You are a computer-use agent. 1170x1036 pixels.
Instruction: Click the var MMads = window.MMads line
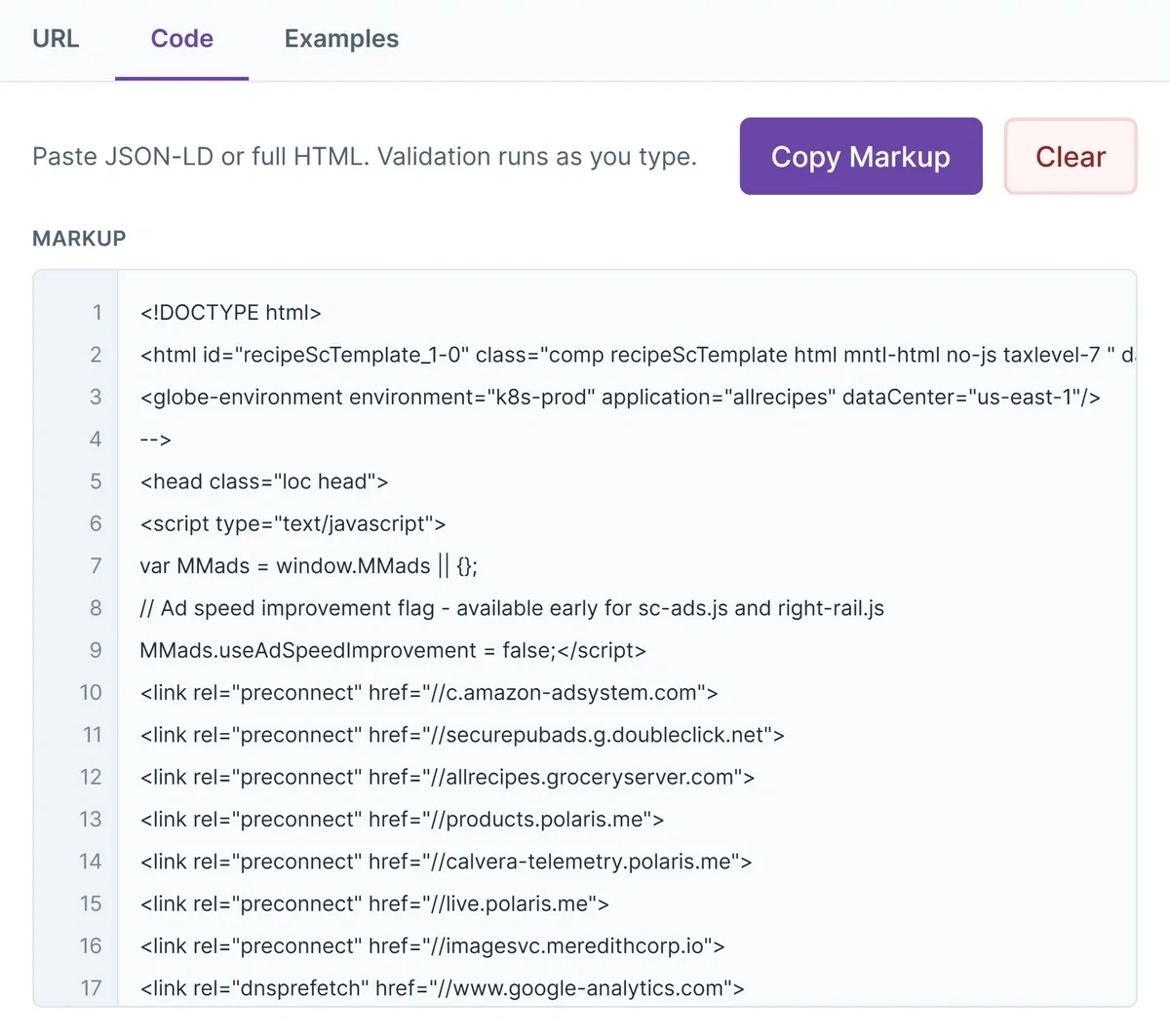309,566
